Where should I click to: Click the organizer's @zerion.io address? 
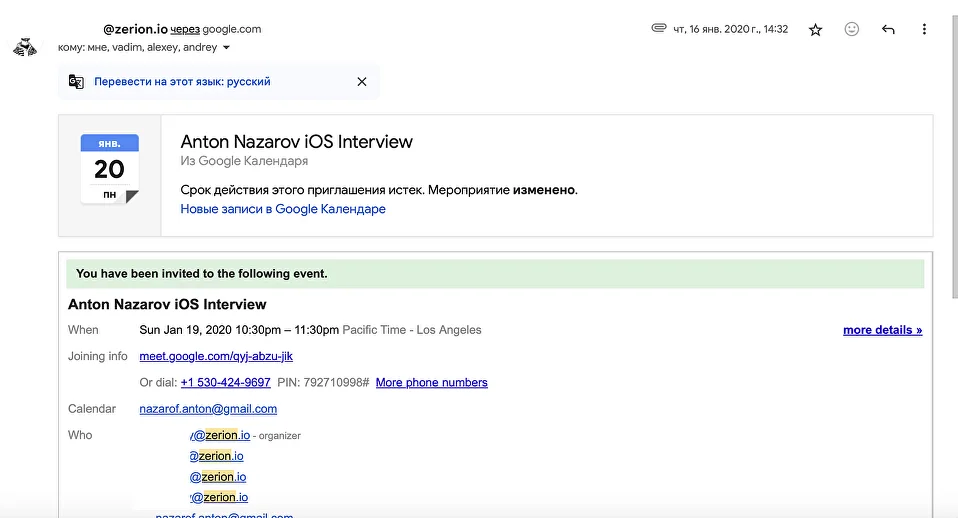click(220, 435)
